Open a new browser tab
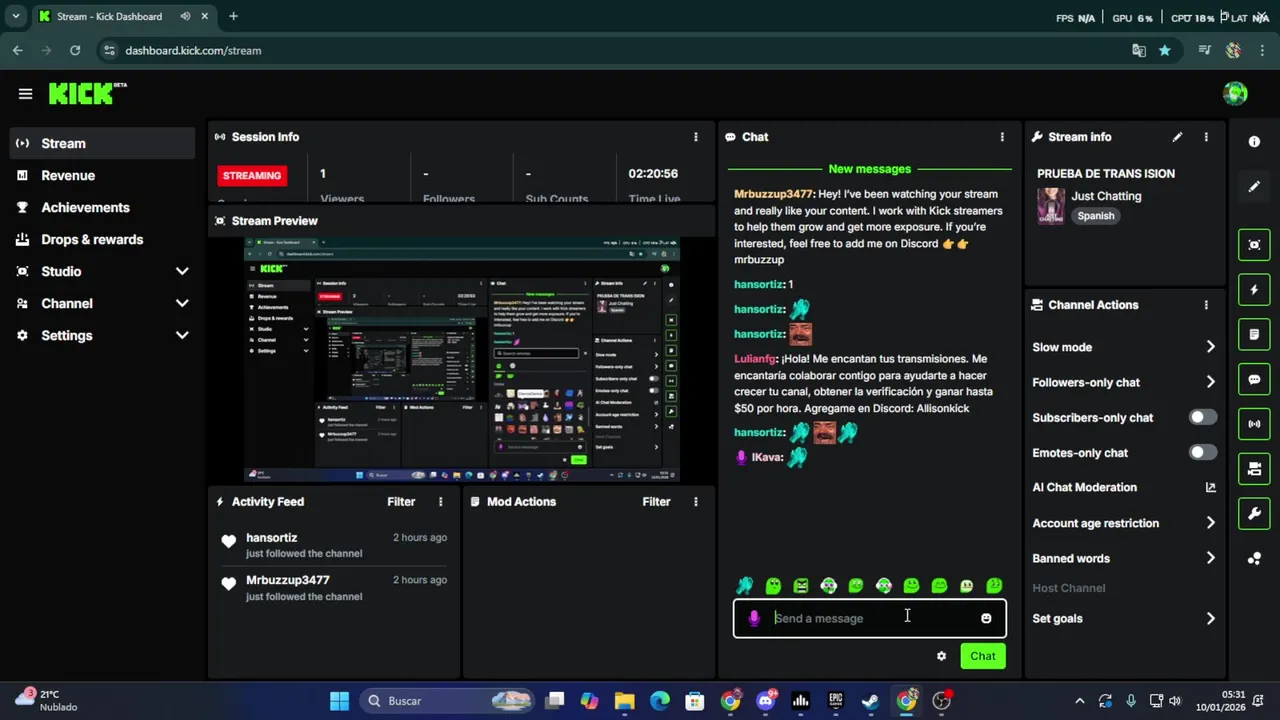Image resolution: width=1280 pixels, height=720 pixels. click(x=233, y=16)
